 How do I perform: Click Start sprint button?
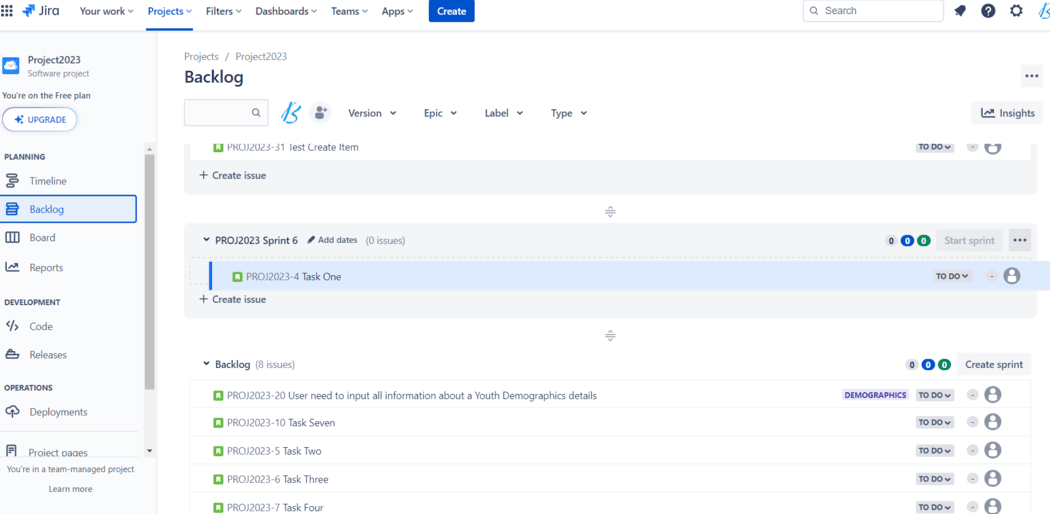click(970, 240)
